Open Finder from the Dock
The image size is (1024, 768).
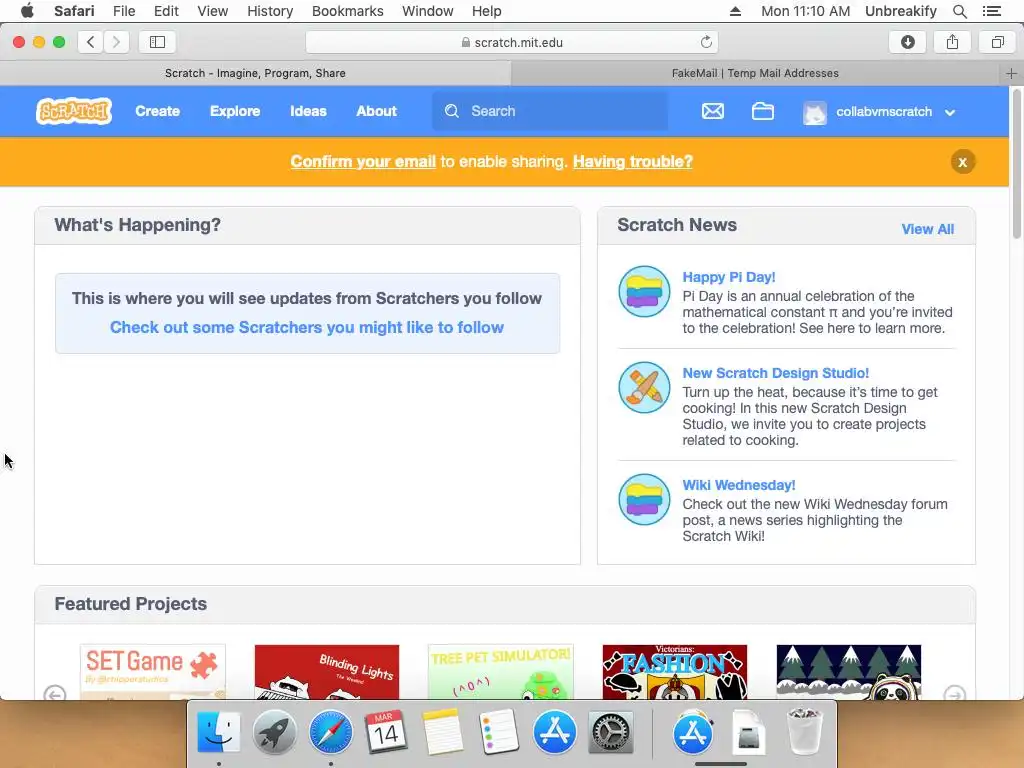click(x=219, y=731)
